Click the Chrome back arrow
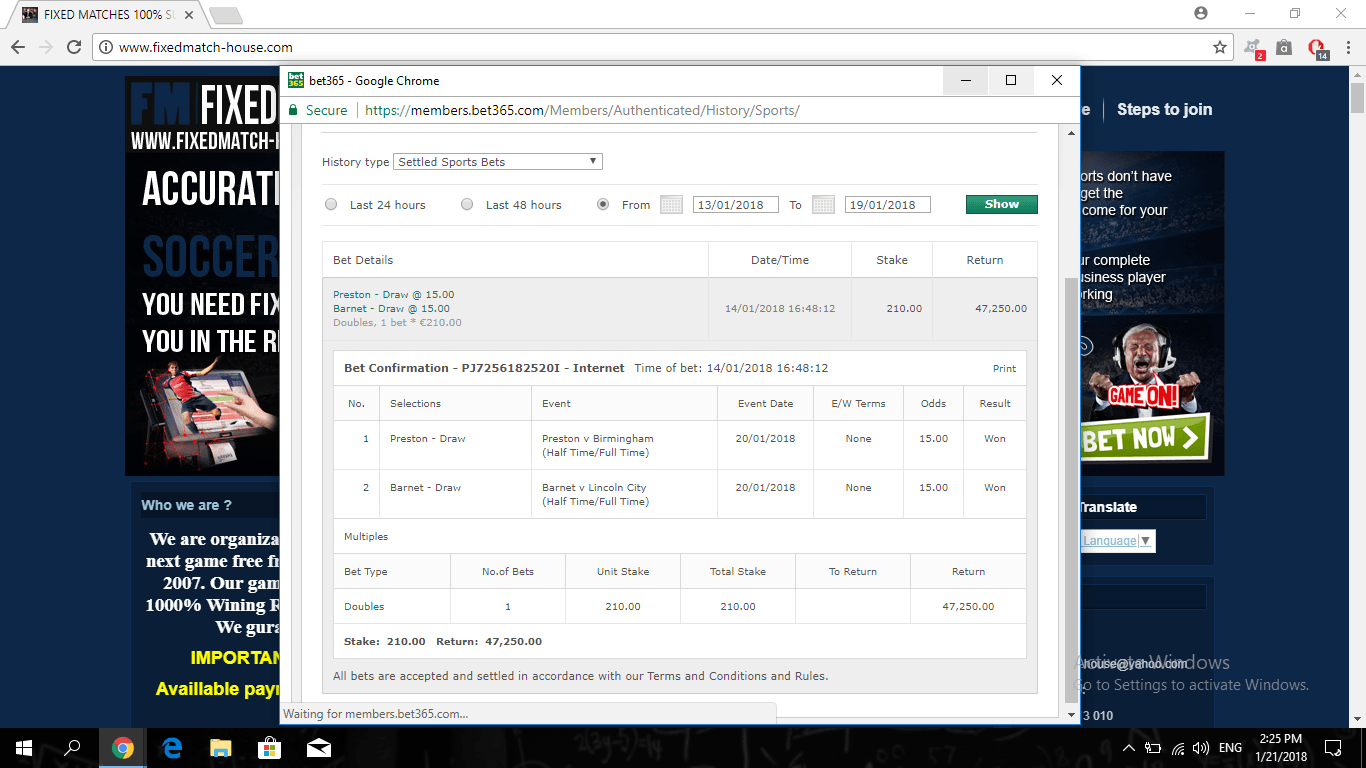 [x=18, y=47]
